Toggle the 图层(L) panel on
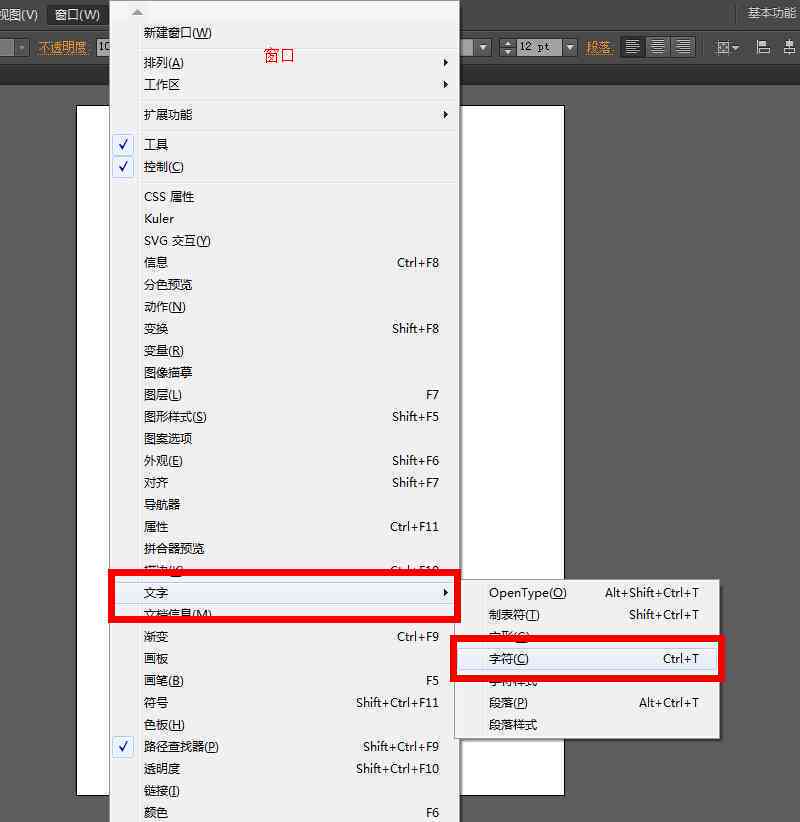The width and height of the screenshot is (800, 822). point(284,395)
